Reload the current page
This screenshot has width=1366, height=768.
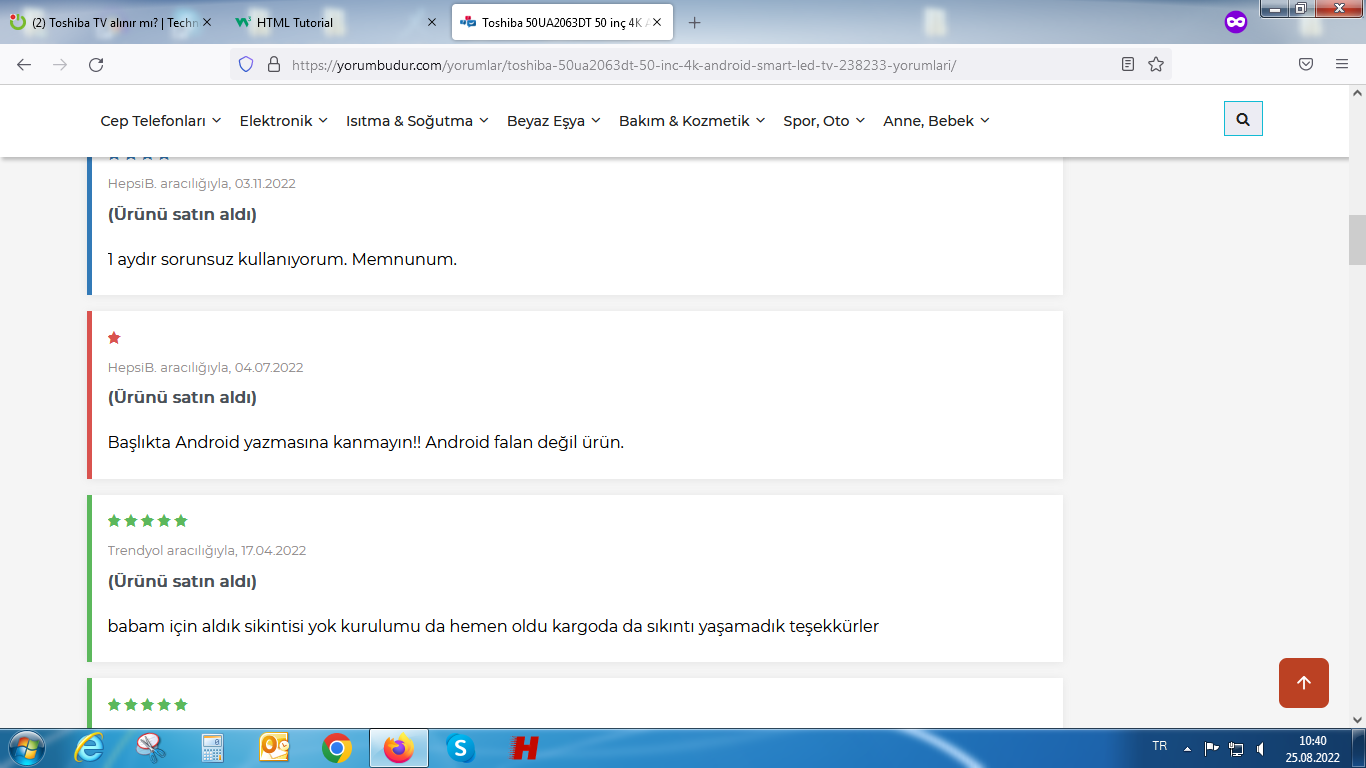click(x=96, y=64)
